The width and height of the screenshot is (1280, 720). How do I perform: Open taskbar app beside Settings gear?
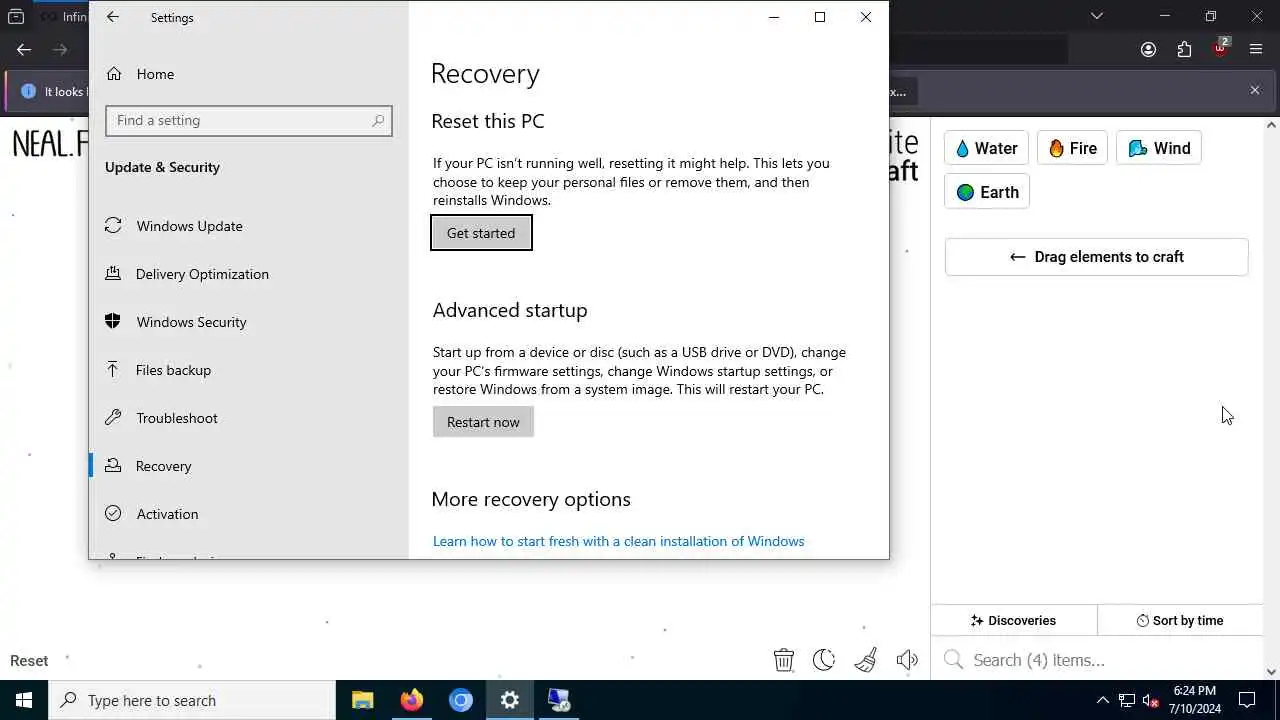tap(559, 700)
